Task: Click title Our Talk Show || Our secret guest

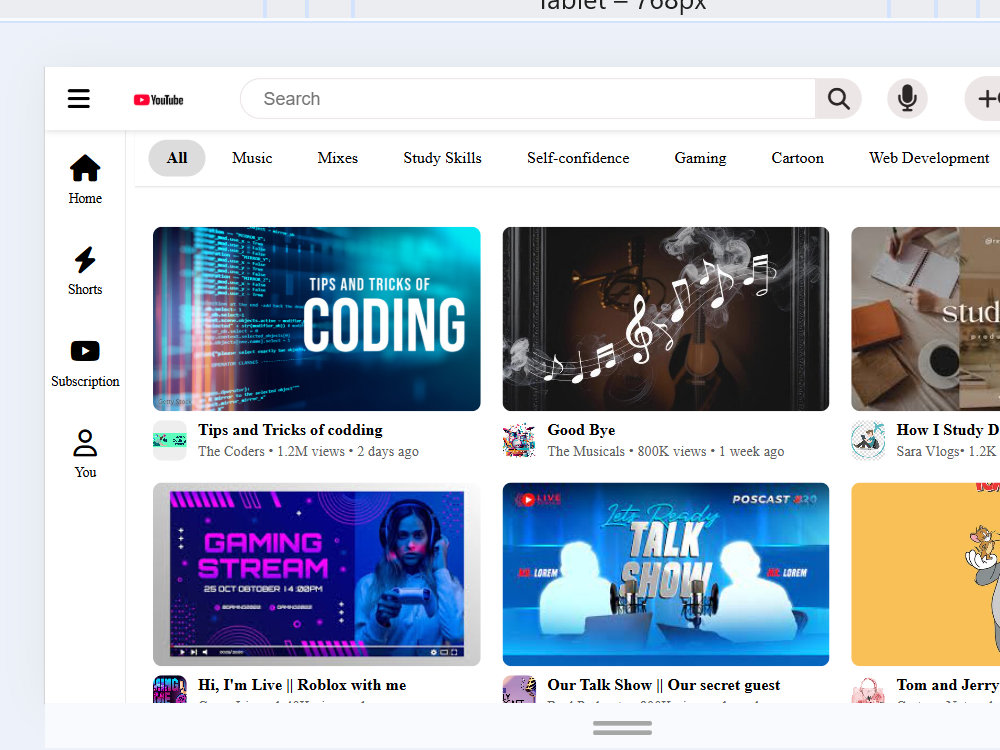Action: pyautogui.click(x=663, y=685)
